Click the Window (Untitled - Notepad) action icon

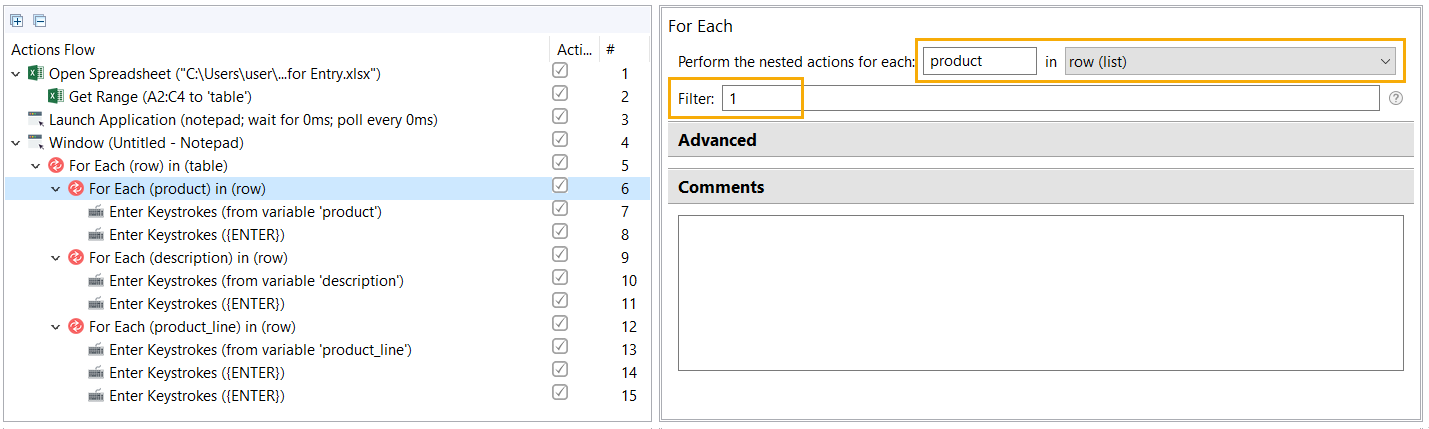[36, 142]
